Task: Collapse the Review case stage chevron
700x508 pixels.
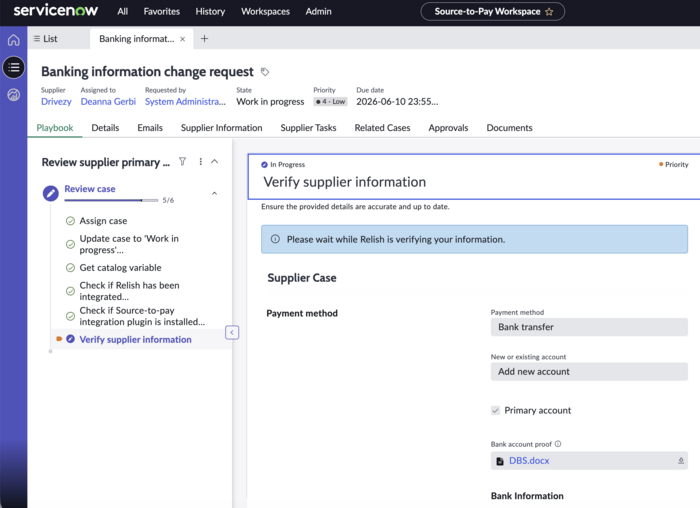Action: tap(214, 193)
